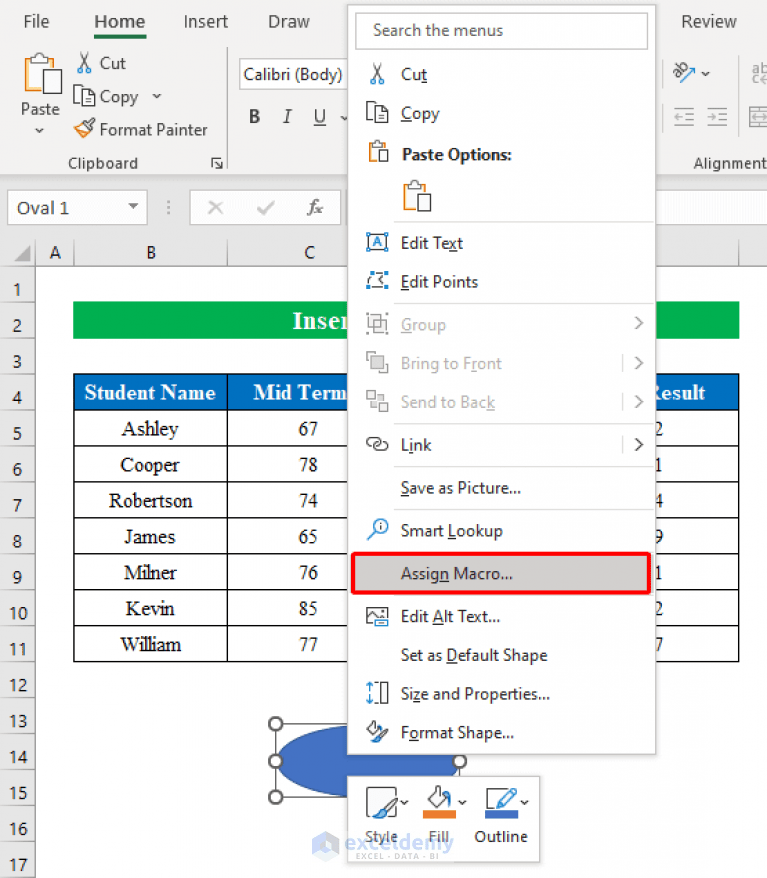Switch to the Draw tab
Screen dimensions: 767x878
coord(288,21)
